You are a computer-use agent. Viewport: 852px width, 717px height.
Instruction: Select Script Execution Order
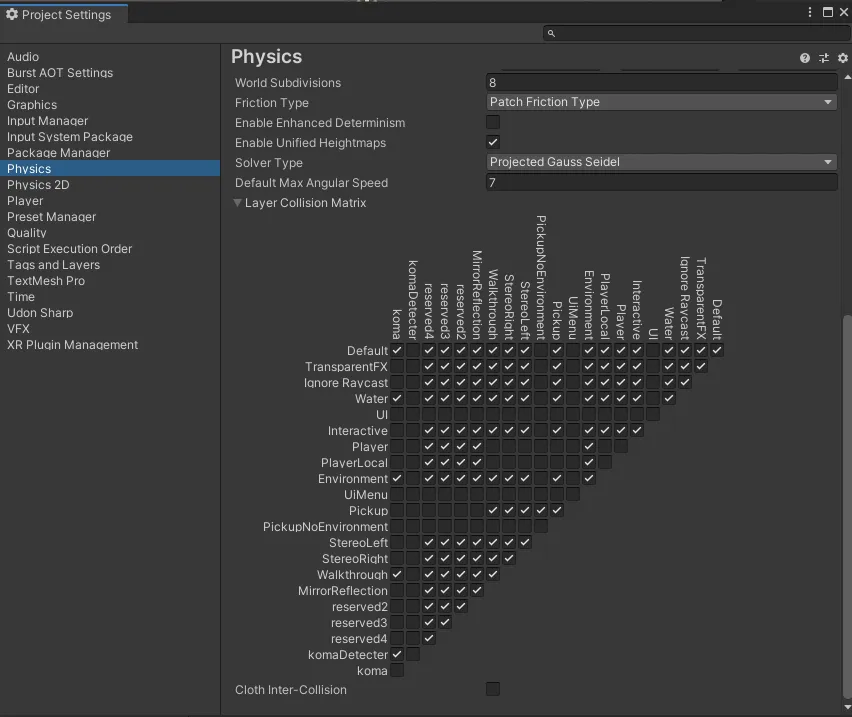[110, 249]
